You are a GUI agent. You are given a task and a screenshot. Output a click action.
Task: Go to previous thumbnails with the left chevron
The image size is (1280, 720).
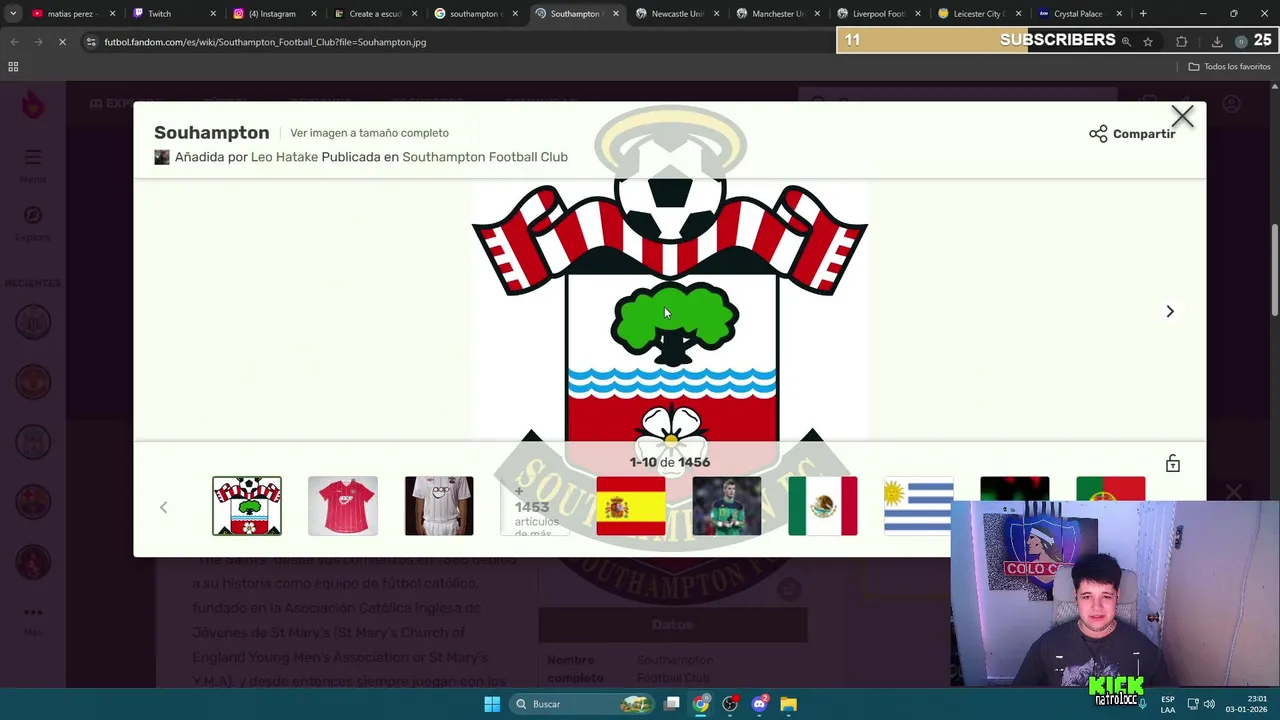[164, 507]
